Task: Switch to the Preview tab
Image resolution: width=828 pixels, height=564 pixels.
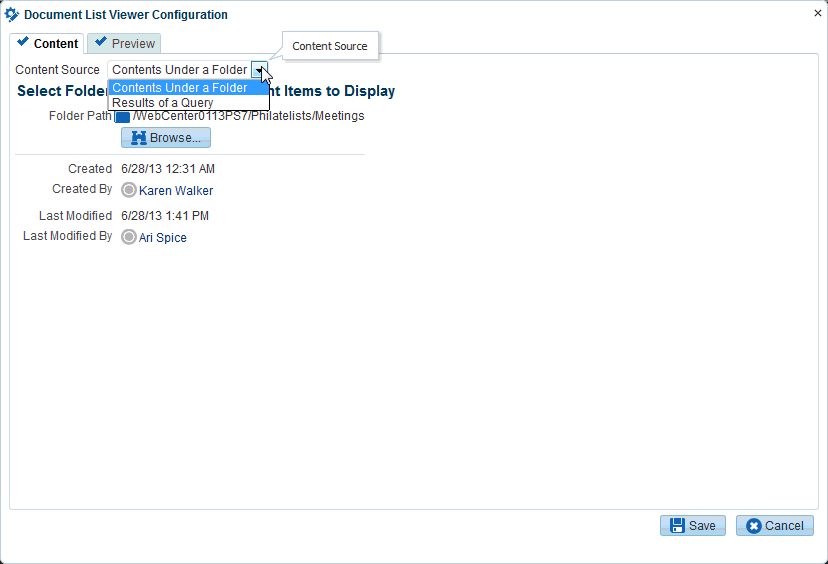Action: point(124,43)
